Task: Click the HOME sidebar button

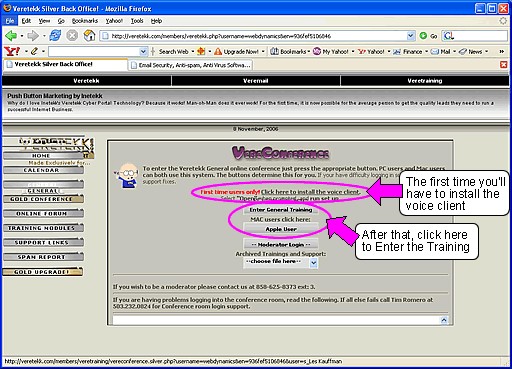Action: point(43,156)
